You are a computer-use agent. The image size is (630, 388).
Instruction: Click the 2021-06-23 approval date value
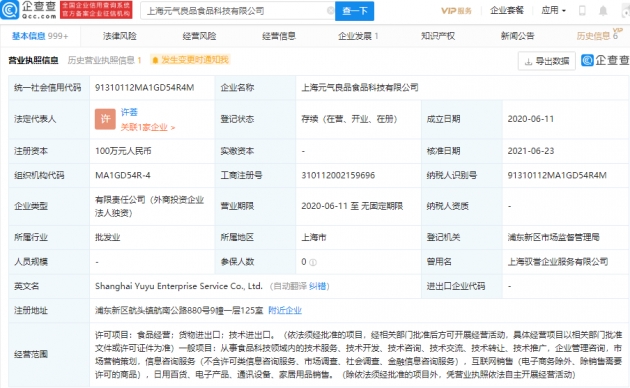[531, 151]
